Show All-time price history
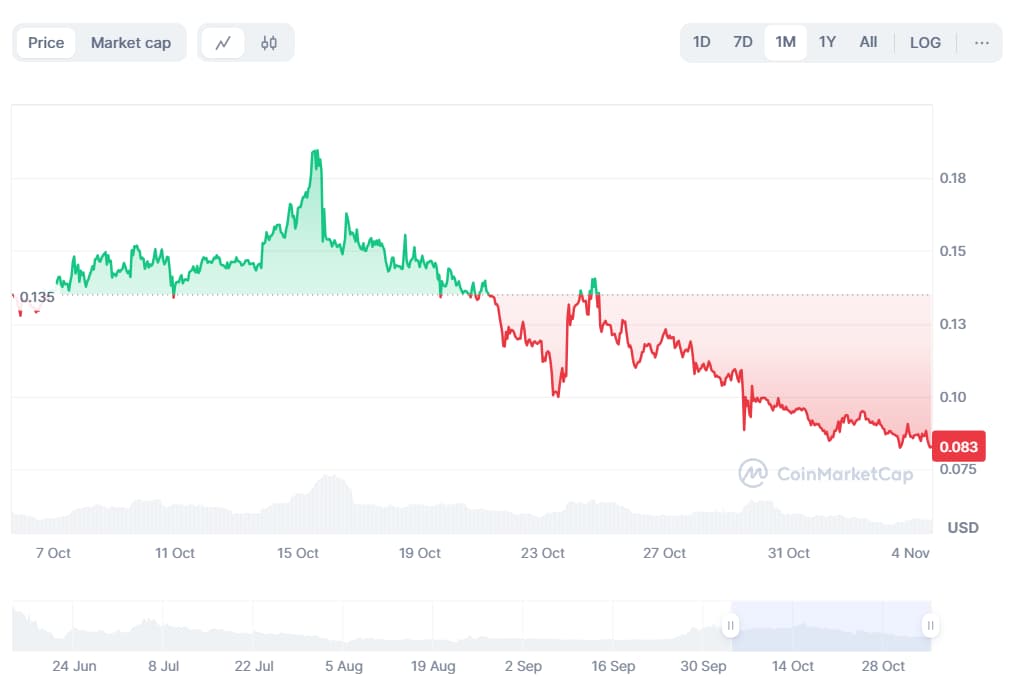 pyautogui.click(x=868, y=43)
